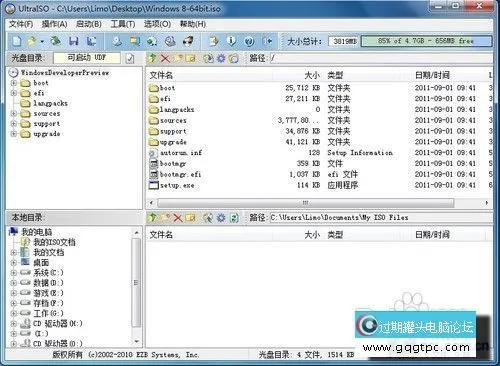
Task: Click the Open CD/DVD toolbar icon
Action: 55,41
